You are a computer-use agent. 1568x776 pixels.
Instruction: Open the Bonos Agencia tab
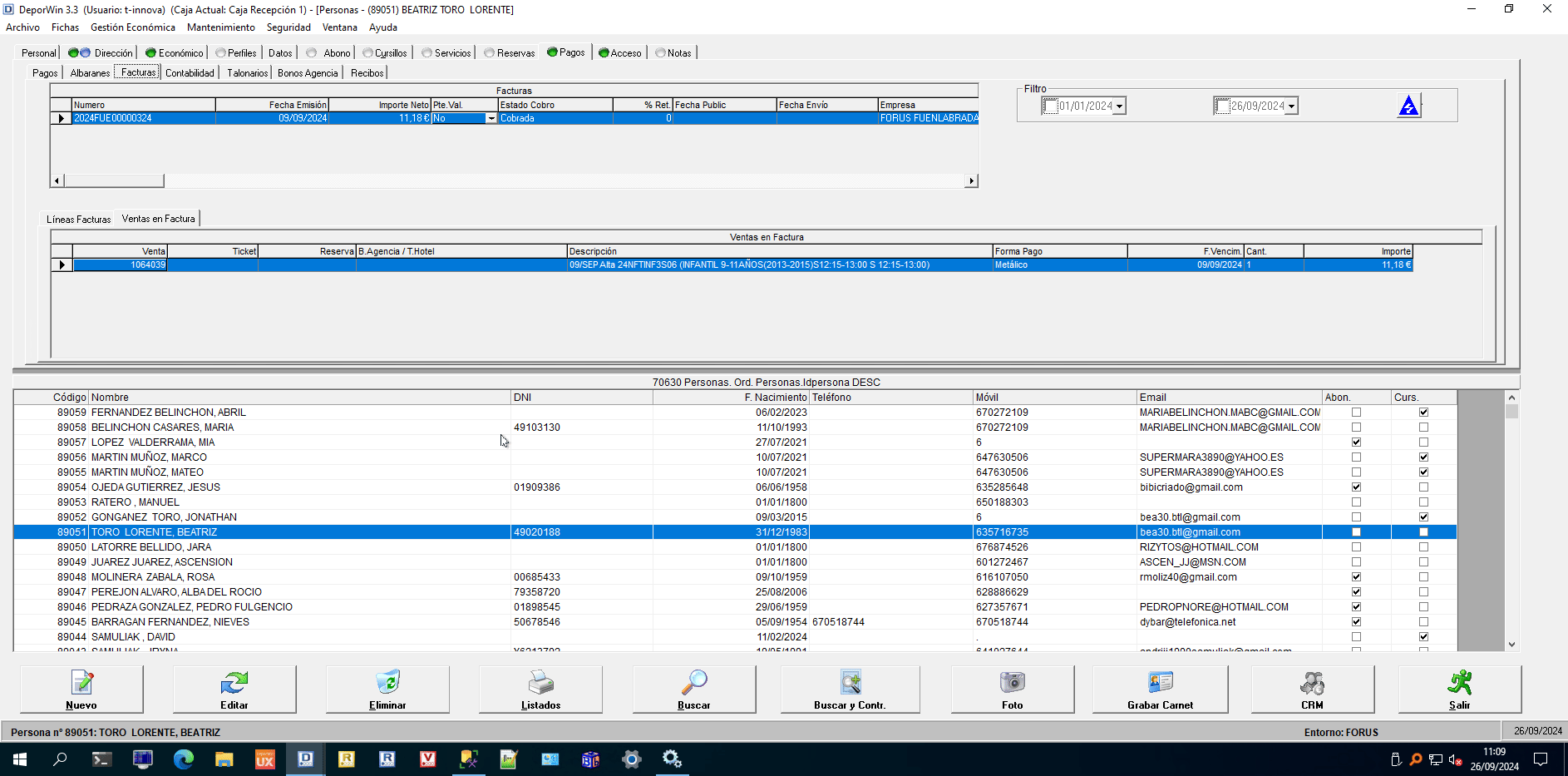point(308,73)
